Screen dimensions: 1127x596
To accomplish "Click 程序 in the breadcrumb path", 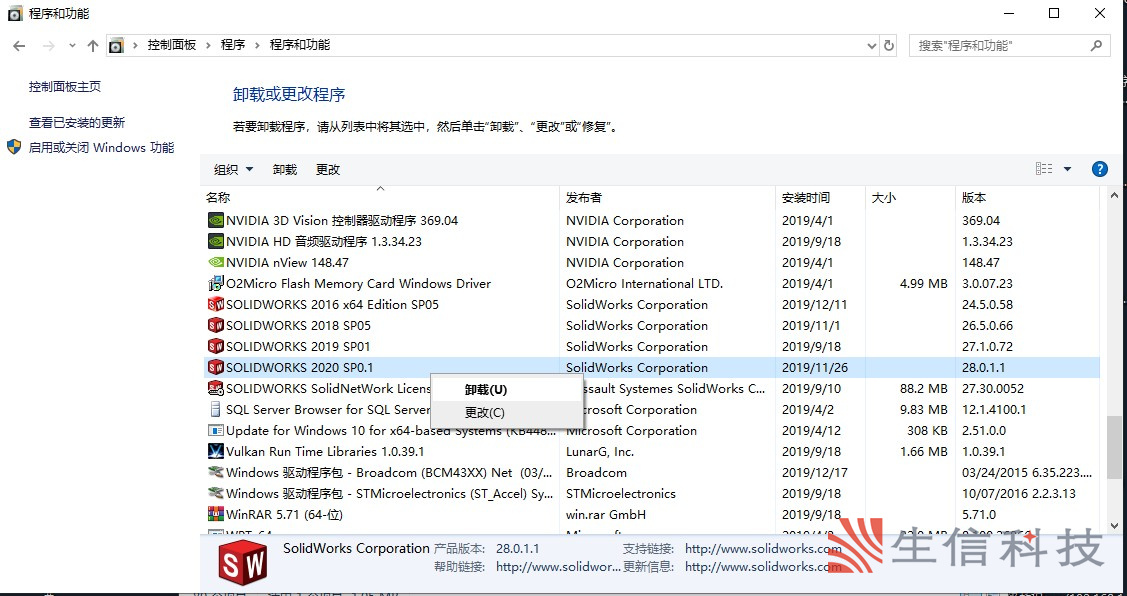I will point(233,45).
